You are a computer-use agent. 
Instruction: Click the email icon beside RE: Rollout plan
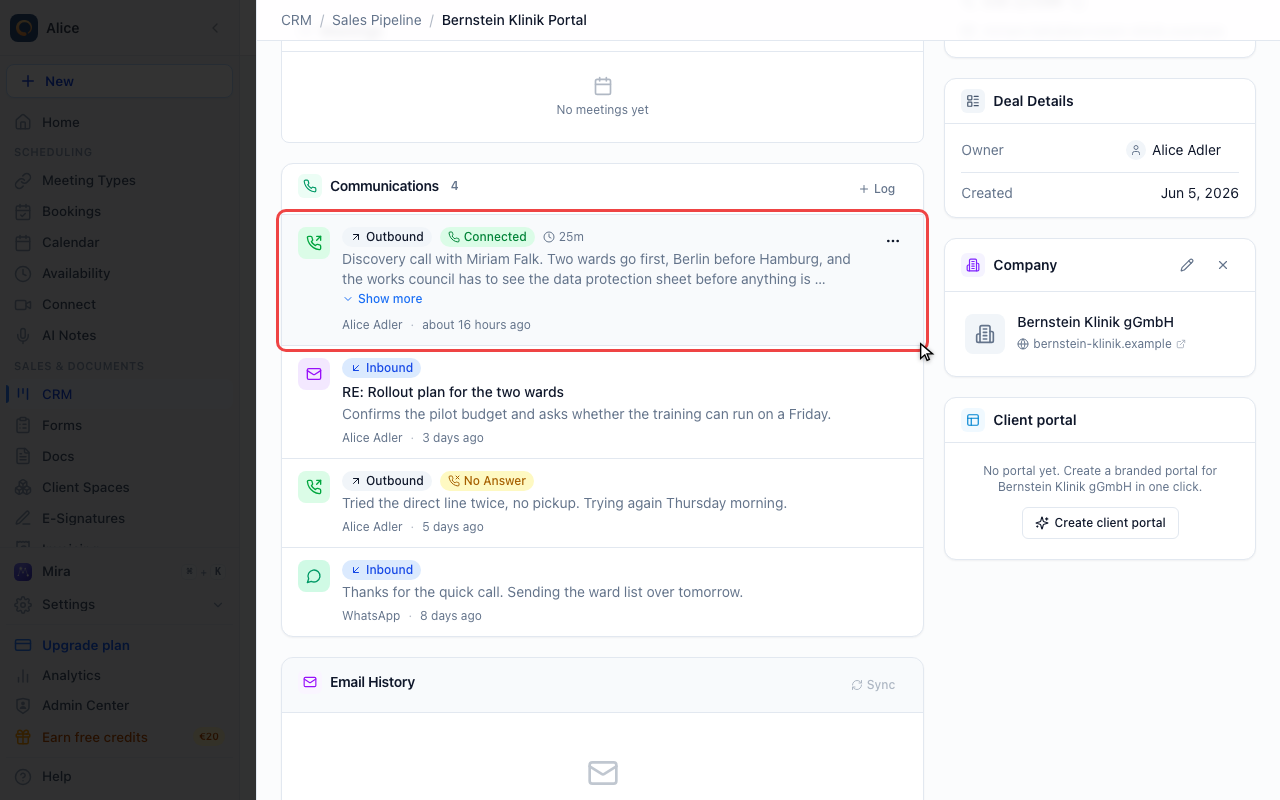314,374
